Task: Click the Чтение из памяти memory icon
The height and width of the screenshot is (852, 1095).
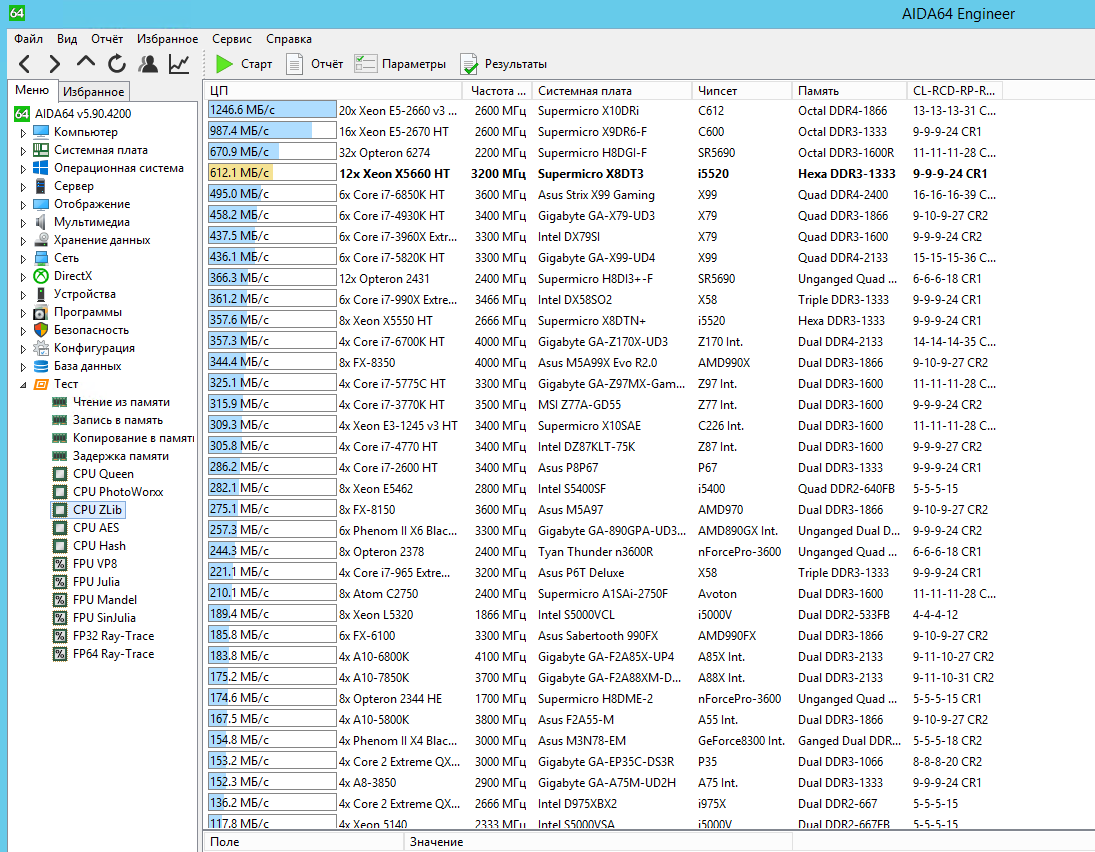Action: click(60, 402)
